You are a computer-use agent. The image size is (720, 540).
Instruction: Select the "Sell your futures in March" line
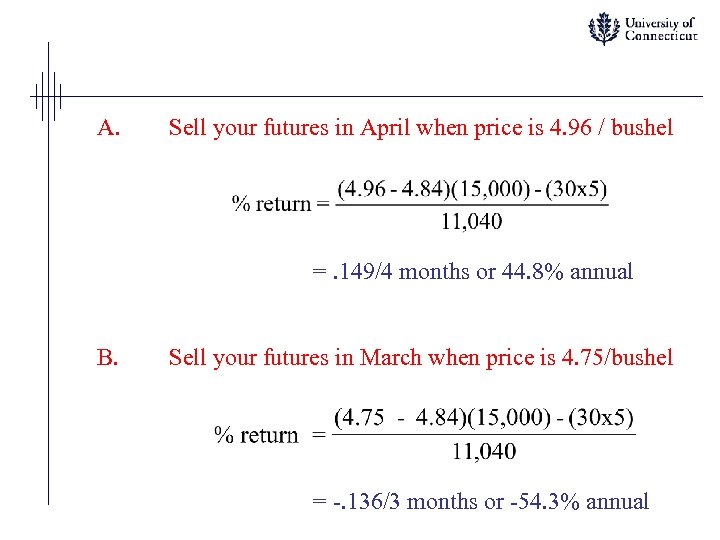point(420,357)
